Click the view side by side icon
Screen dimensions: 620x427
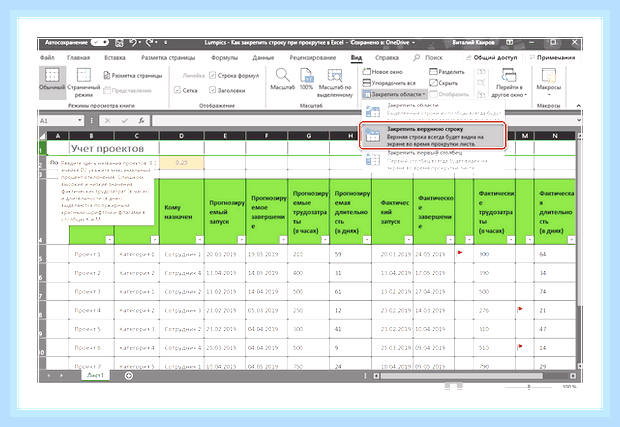(481, 72)
